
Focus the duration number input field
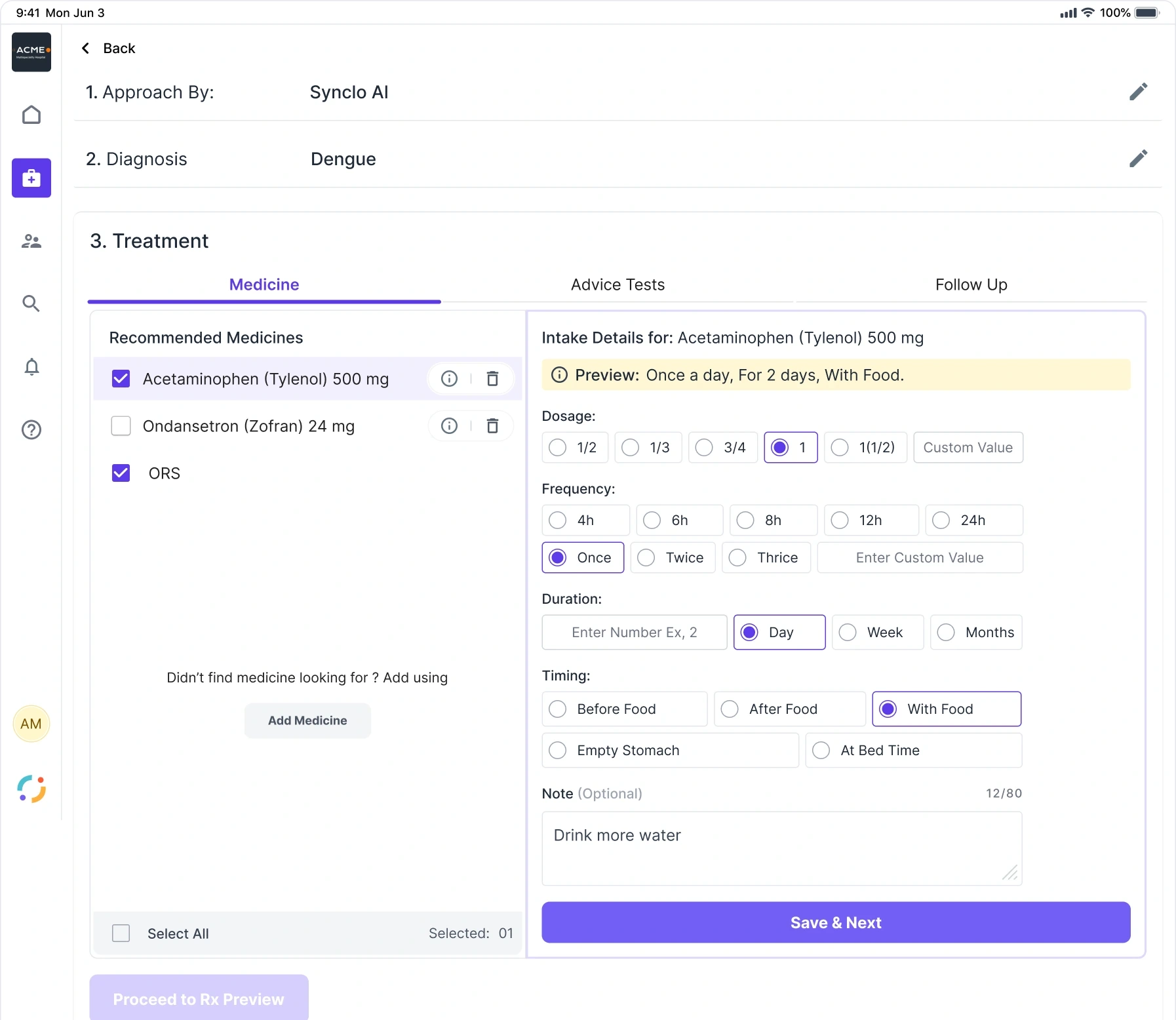click(635, 633)
